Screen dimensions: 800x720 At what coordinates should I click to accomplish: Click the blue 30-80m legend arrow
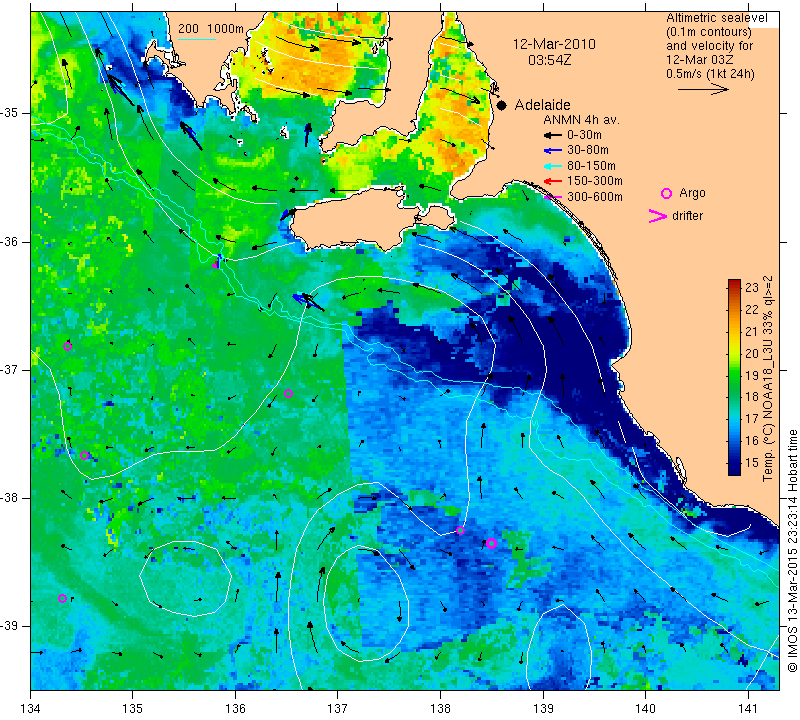(x=553, y=151)
